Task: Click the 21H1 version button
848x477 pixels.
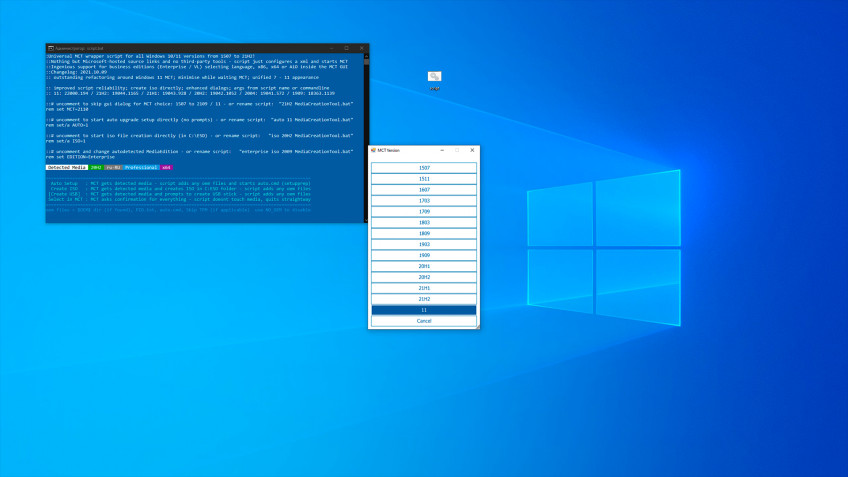Action: coord(424,288)
